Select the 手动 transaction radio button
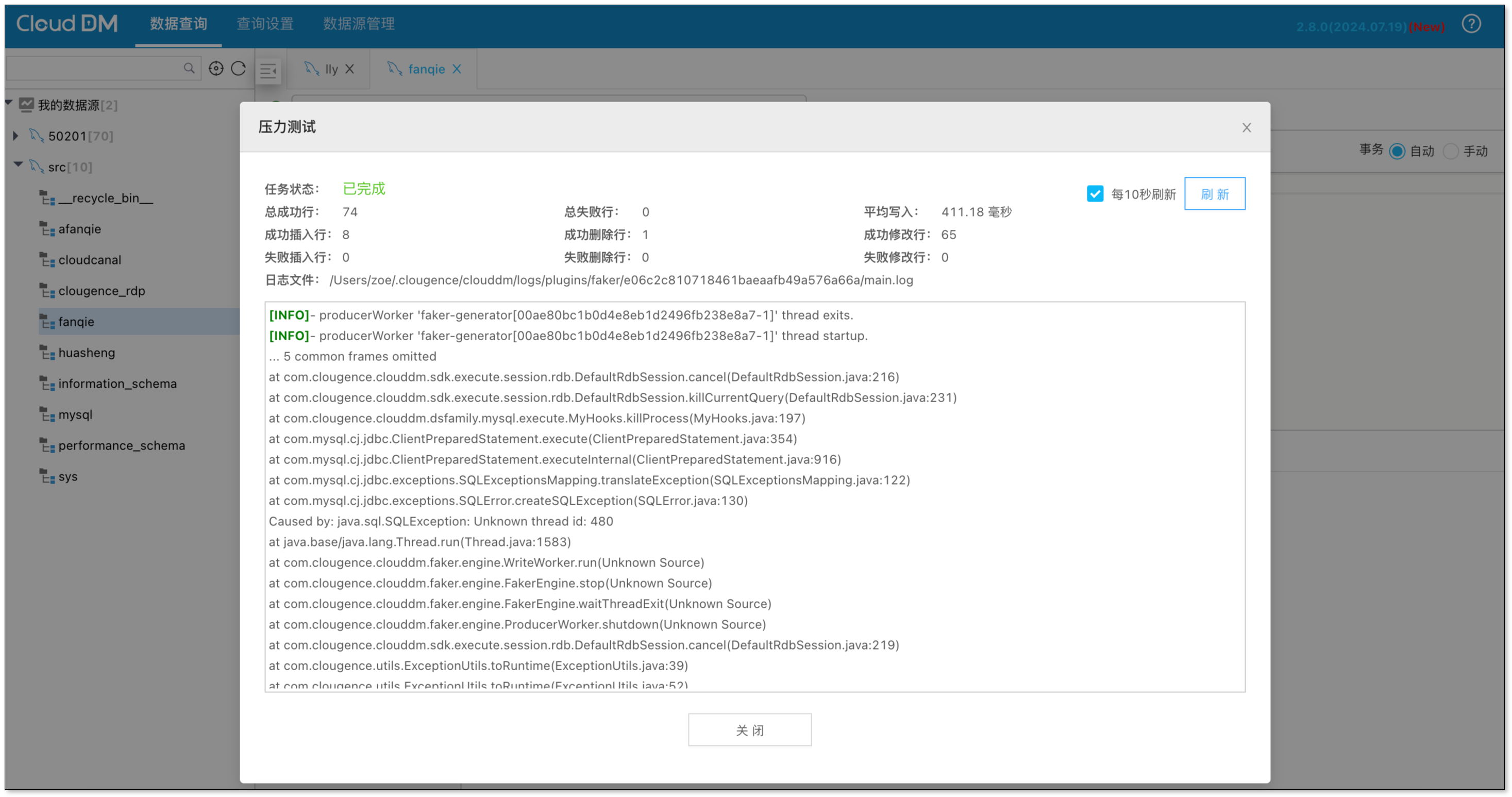The width and height of the screenshot is (1512, 797). [1450, 152]
